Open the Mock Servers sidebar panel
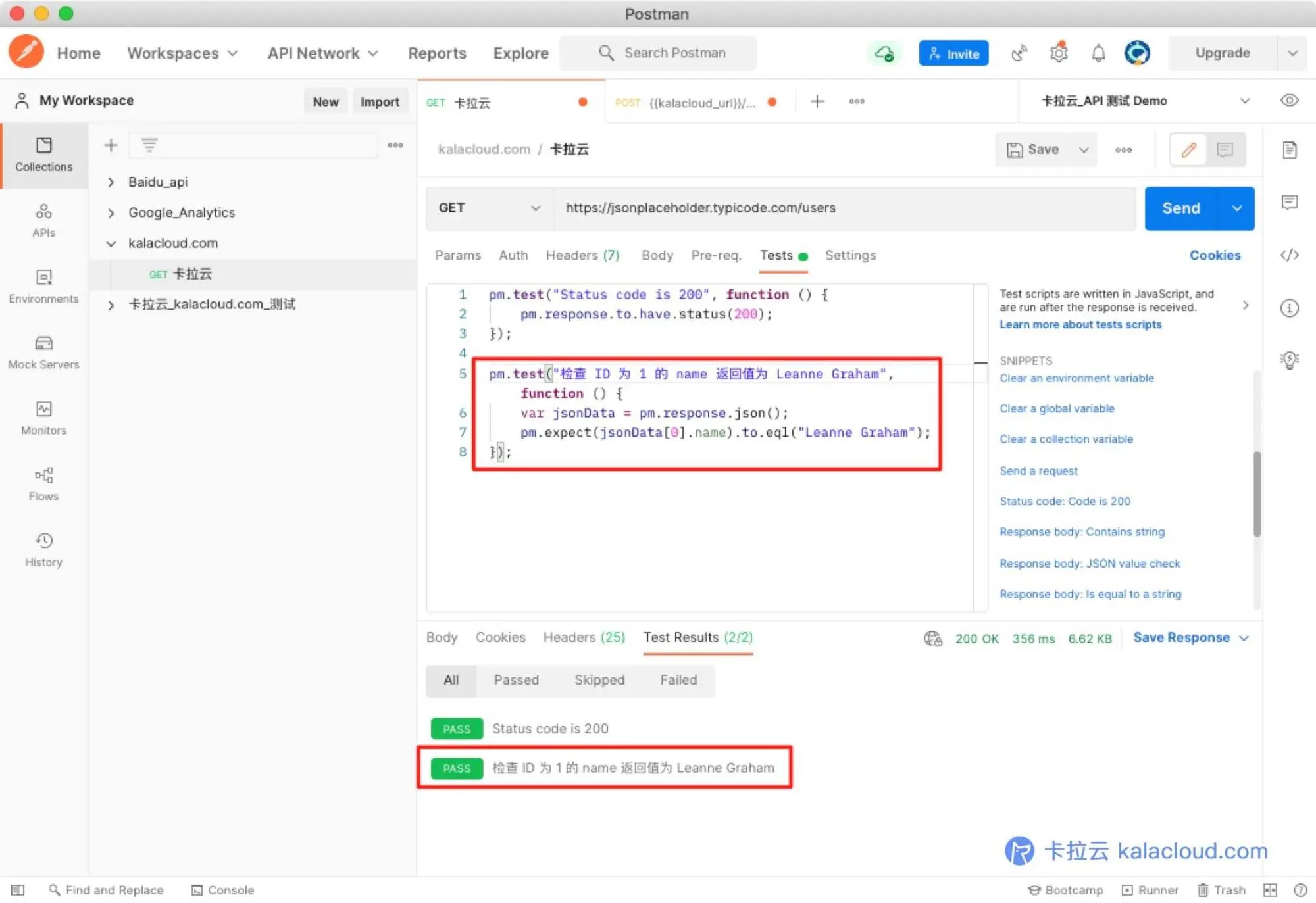The width and height of the screenshot is (1316, 903). tap(44, 353)
